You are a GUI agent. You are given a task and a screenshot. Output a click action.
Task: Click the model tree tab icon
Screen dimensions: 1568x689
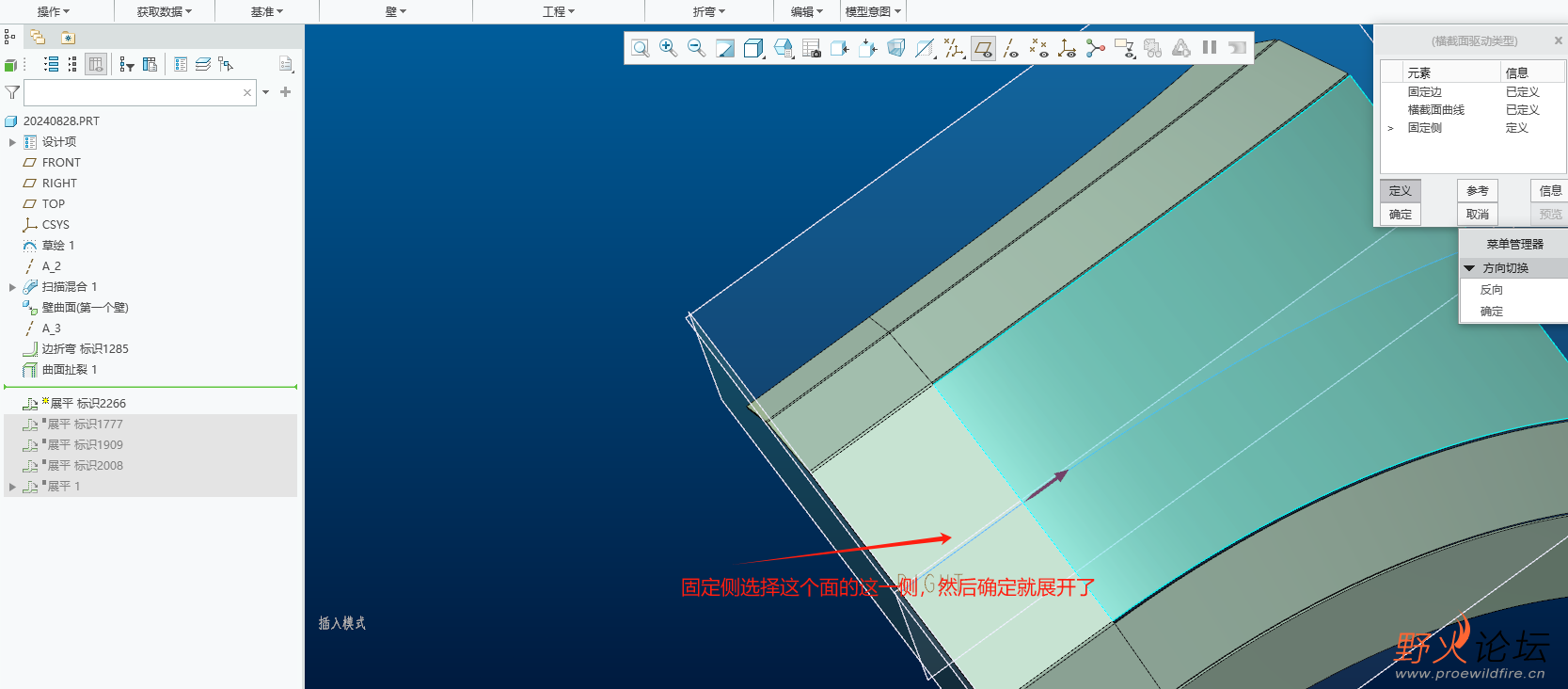pos(9,37)
